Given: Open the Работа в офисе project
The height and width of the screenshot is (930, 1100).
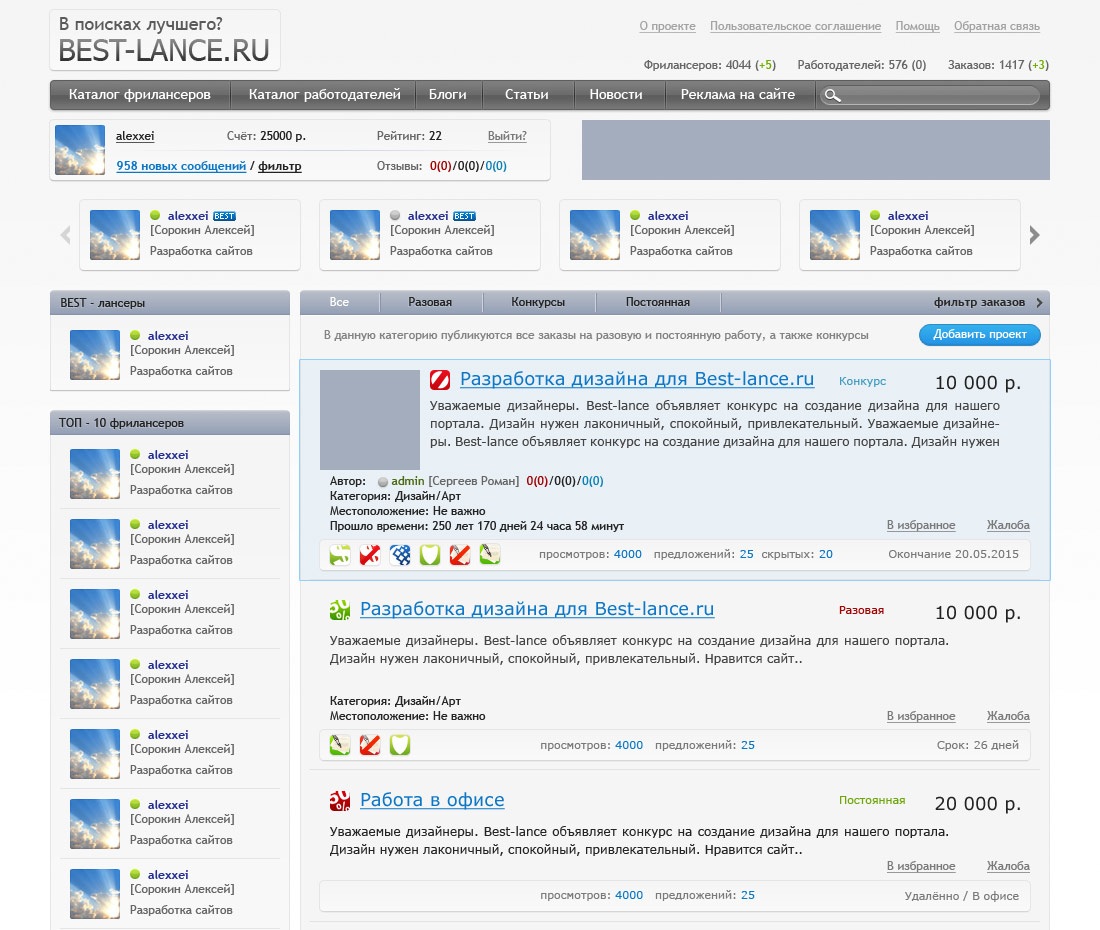Looking at the screenshot, I should 432,800.
